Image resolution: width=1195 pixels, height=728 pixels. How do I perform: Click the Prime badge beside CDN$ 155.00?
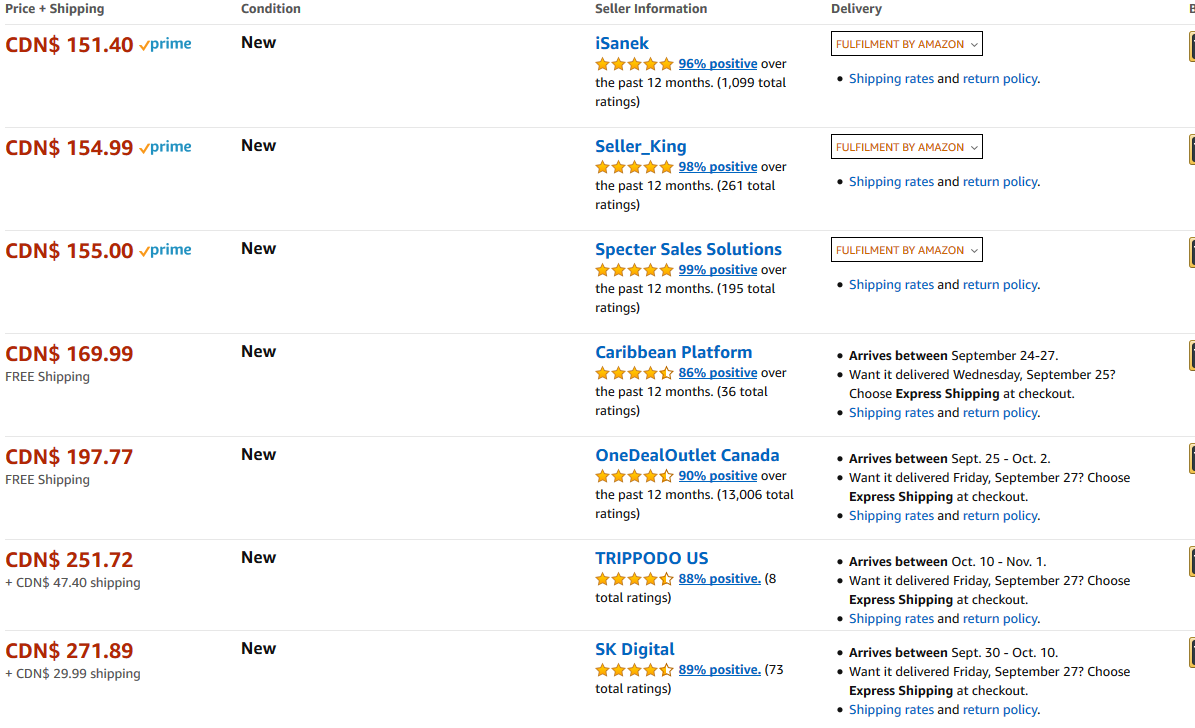click(165, 251)
